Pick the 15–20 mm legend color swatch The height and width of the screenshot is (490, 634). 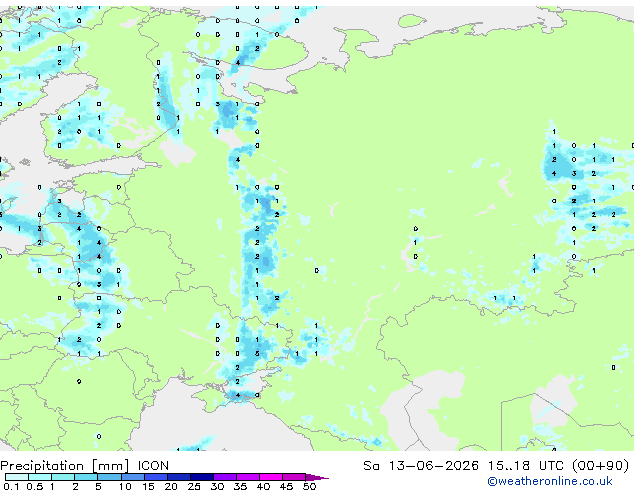point(155,477)
